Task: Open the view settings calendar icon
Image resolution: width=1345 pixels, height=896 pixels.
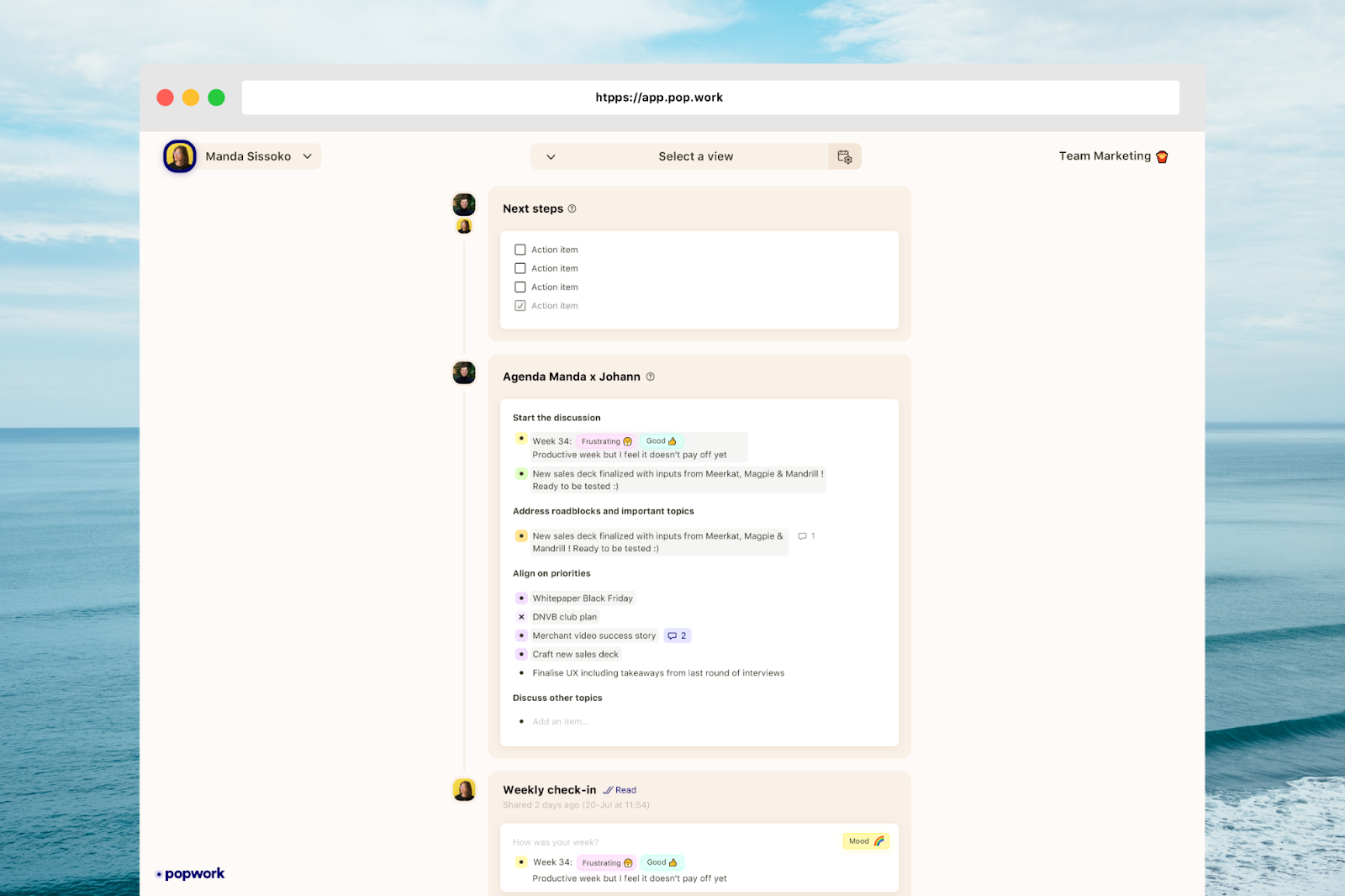Action: pos(844,156)
